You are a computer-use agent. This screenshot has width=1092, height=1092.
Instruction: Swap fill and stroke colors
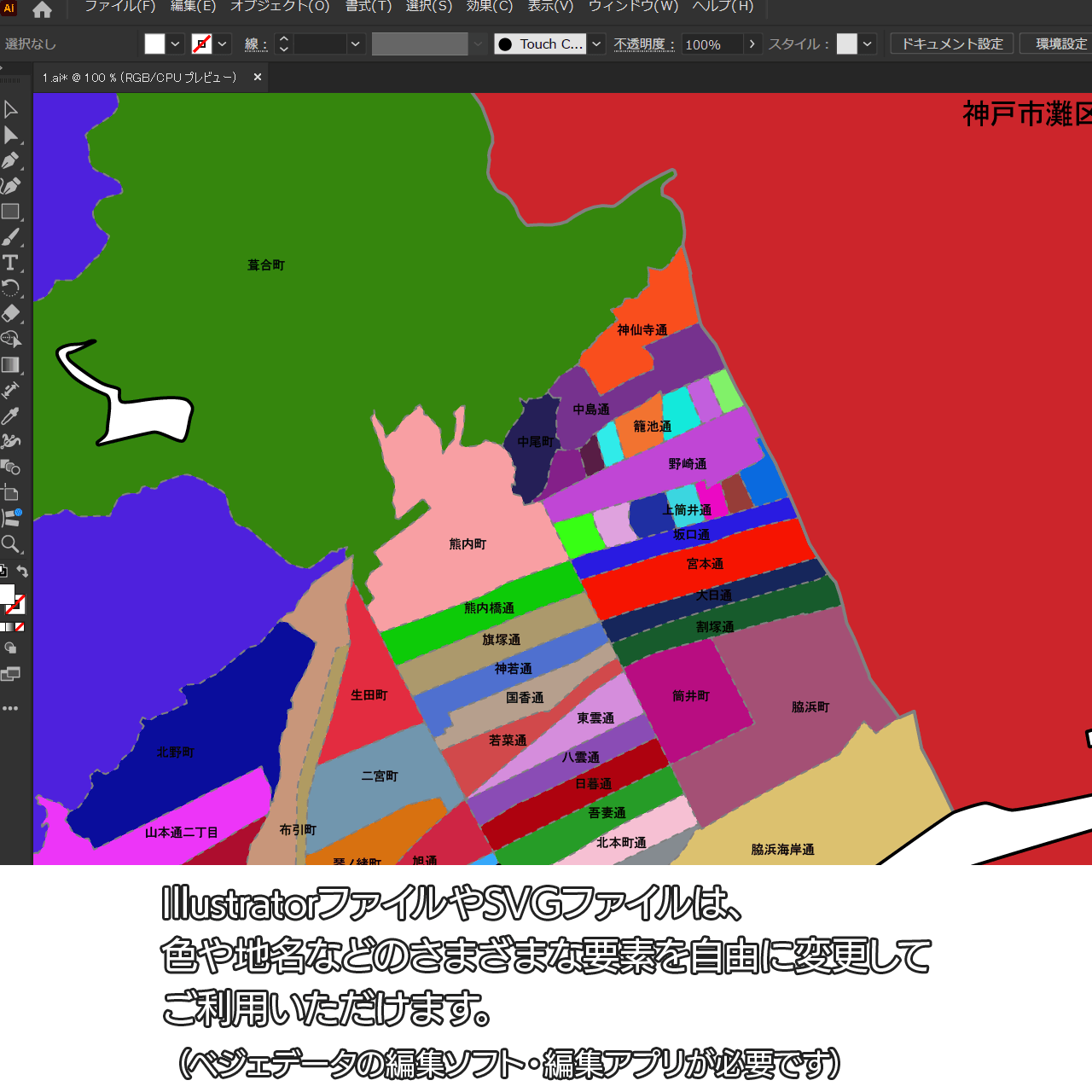point(23,572)
